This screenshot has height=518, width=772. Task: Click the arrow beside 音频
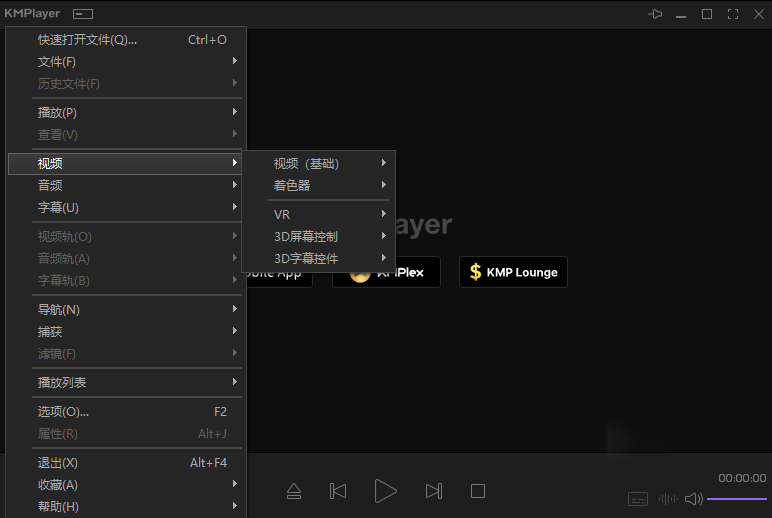tap(235, 185)
